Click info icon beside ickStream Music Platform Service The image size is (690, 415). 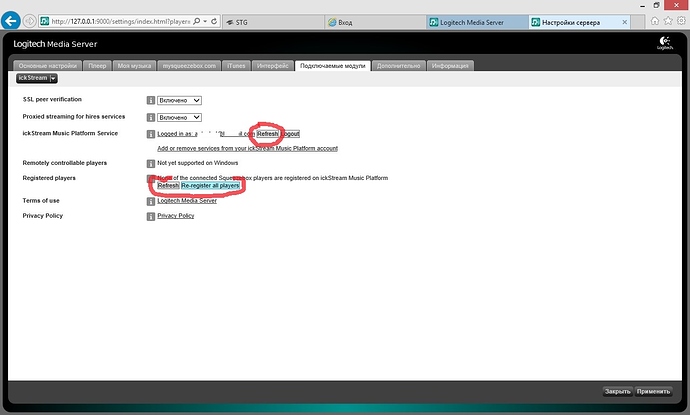(150, 134)
